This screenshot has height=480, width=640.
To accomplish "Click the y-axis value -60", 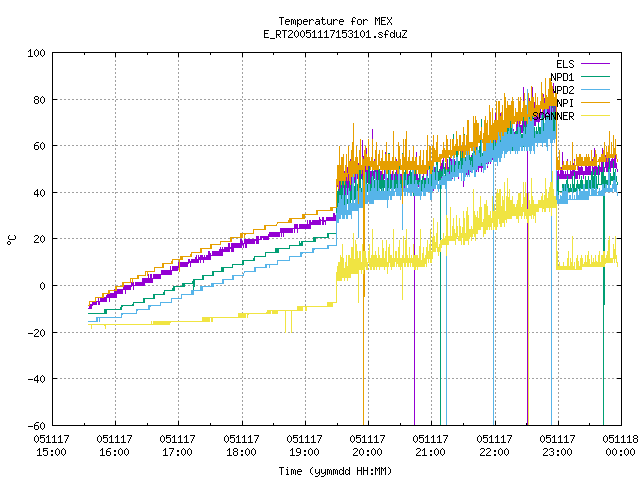I will click(x=36, y=426).
